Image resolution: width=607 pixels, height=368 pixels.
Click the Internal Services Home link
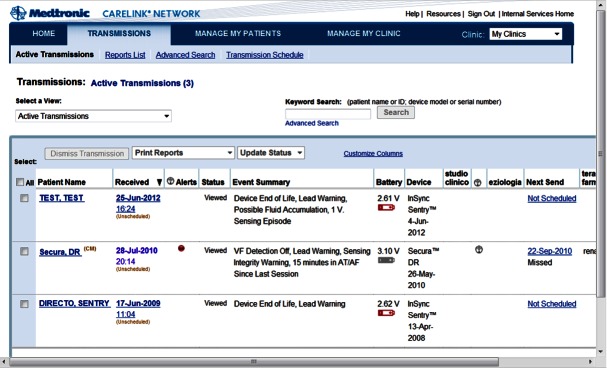click(x=538, y=14)
